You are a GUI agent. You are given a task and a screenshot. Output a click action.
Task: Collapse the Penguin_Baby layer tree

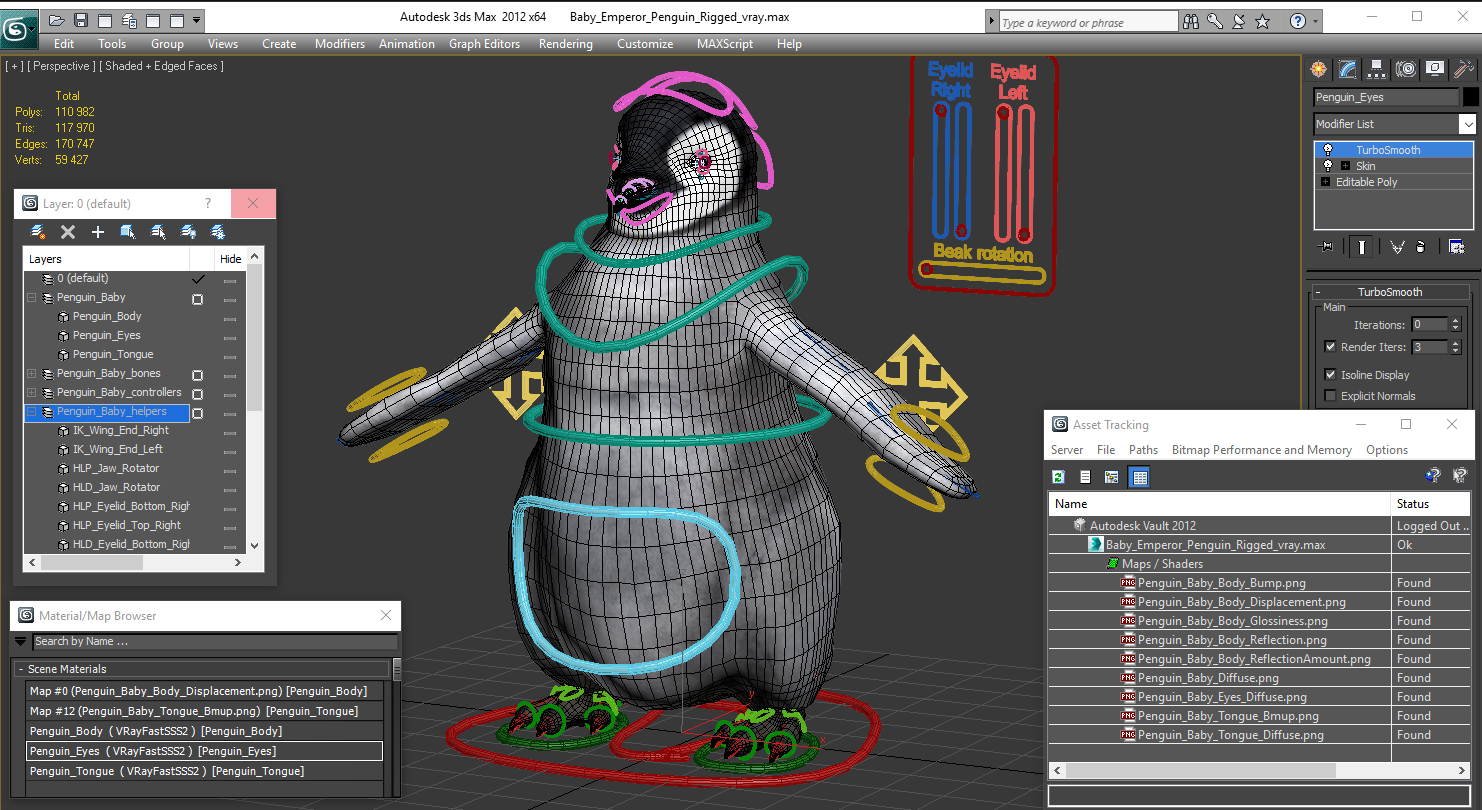click(x=32, y=298)
